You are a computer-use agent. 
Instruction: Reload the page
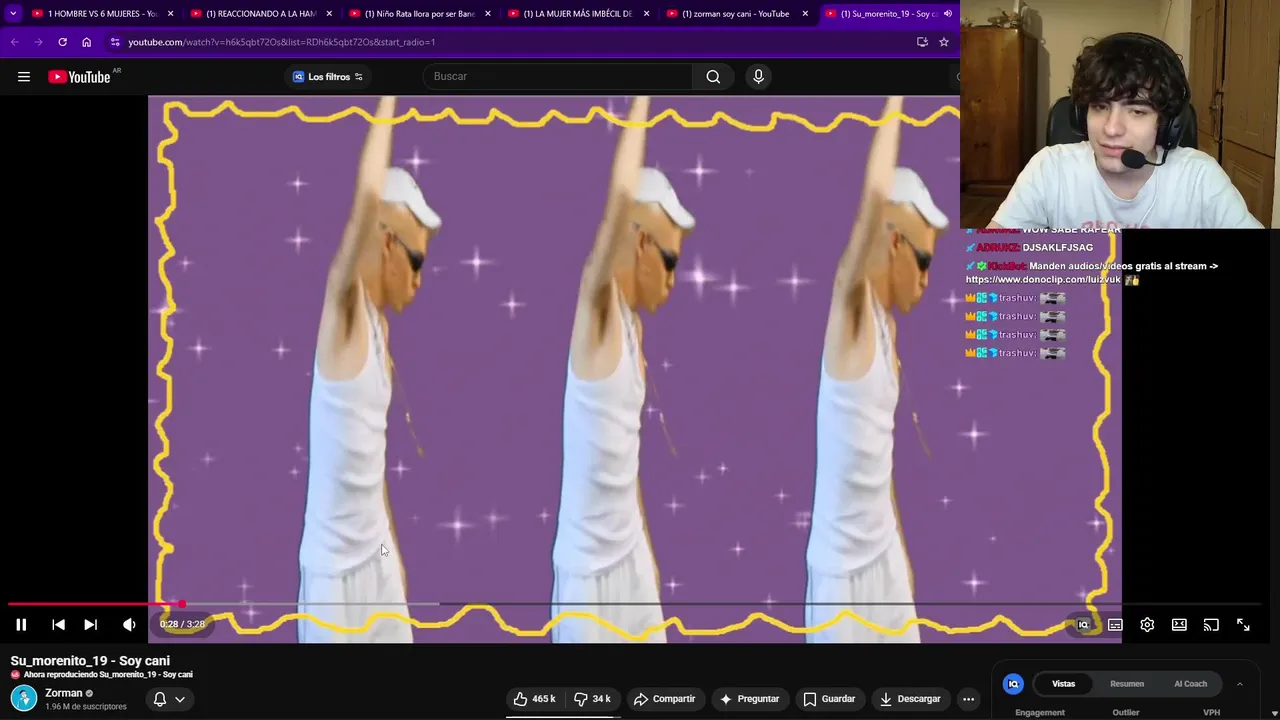click(62, 42)
